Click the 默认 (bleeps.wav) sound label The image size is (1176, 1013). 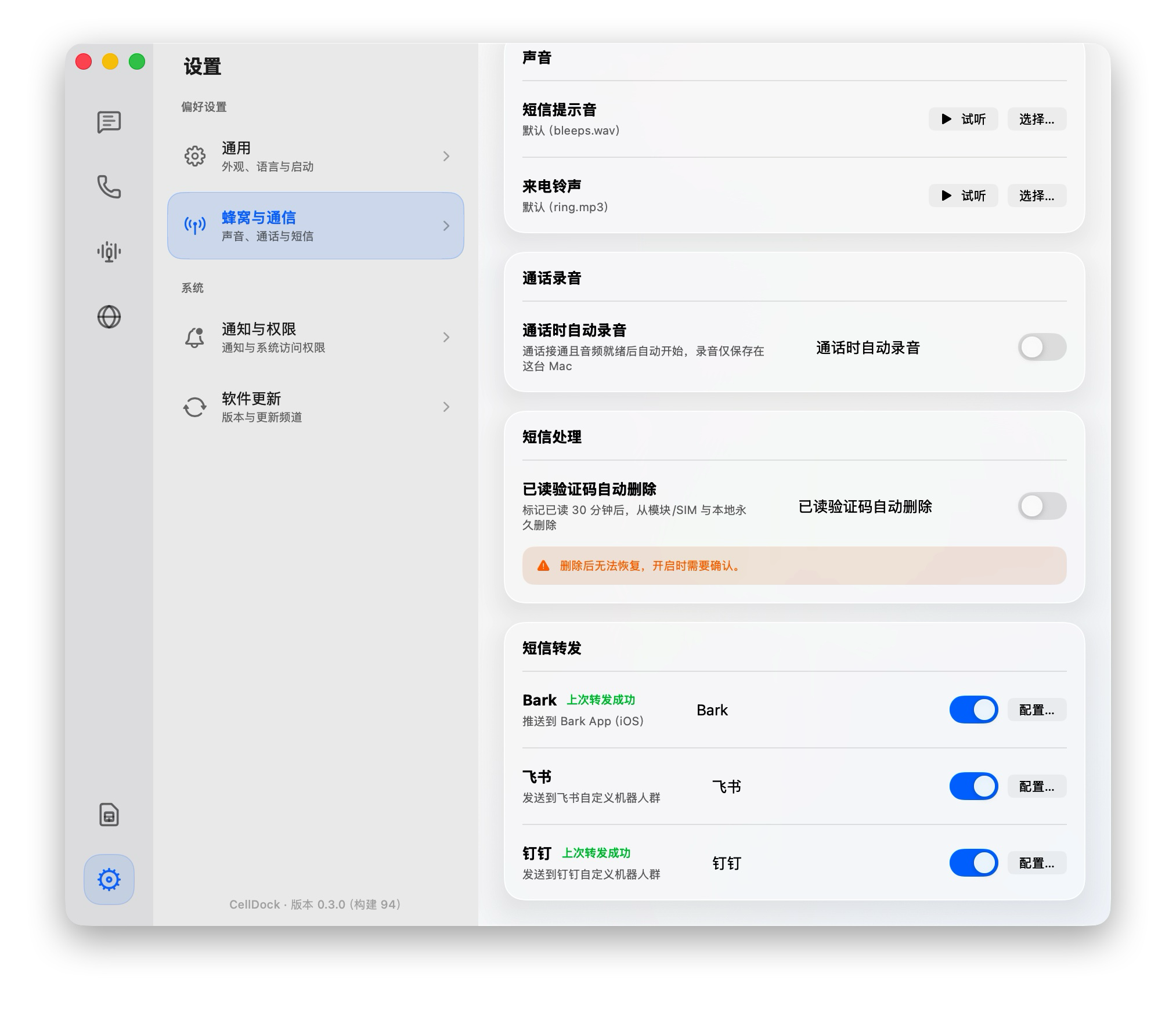[x=571, y=131]
